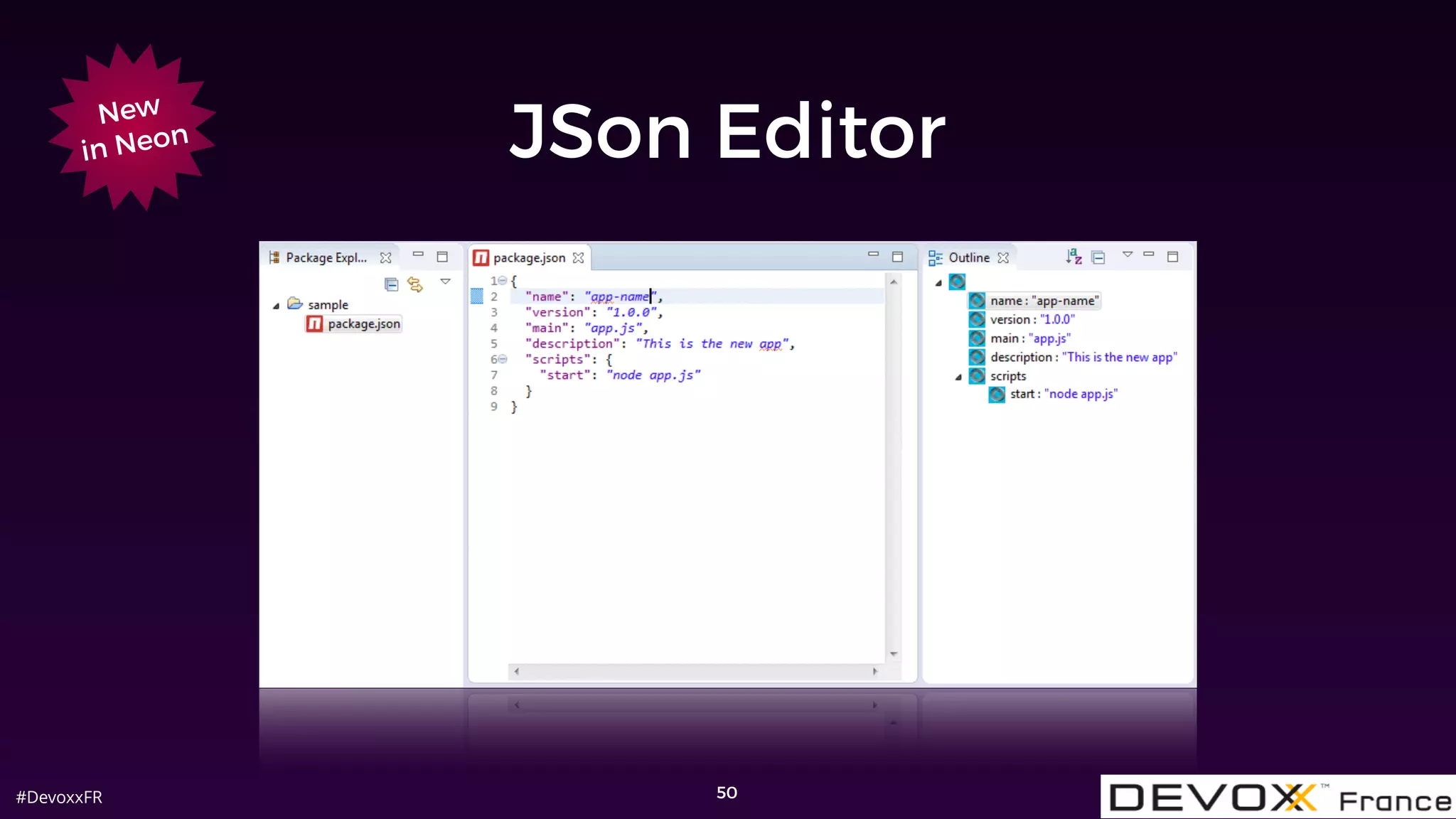Click the "main" line in editor
Screen dimensions: 1456x819
click(587, 328)
